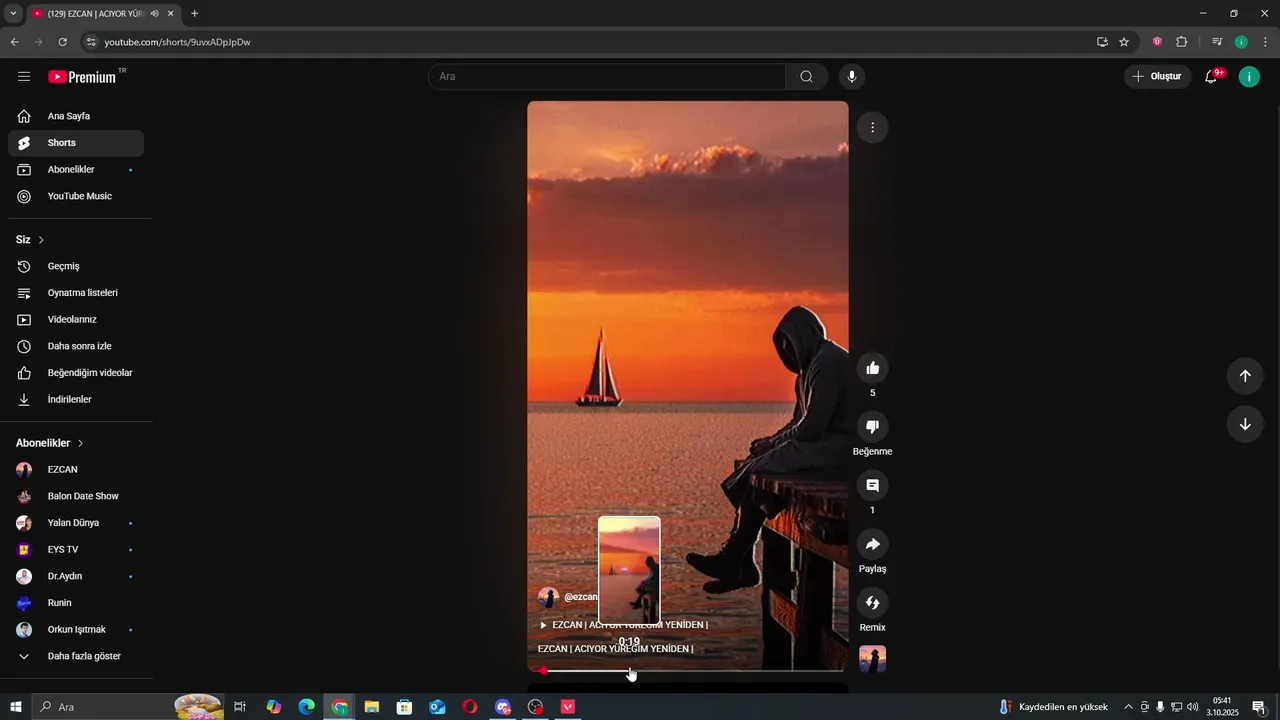Open the EZCAN channel subscription
The width and height of the screenshot is (1280, 720).
coord(76,470)
